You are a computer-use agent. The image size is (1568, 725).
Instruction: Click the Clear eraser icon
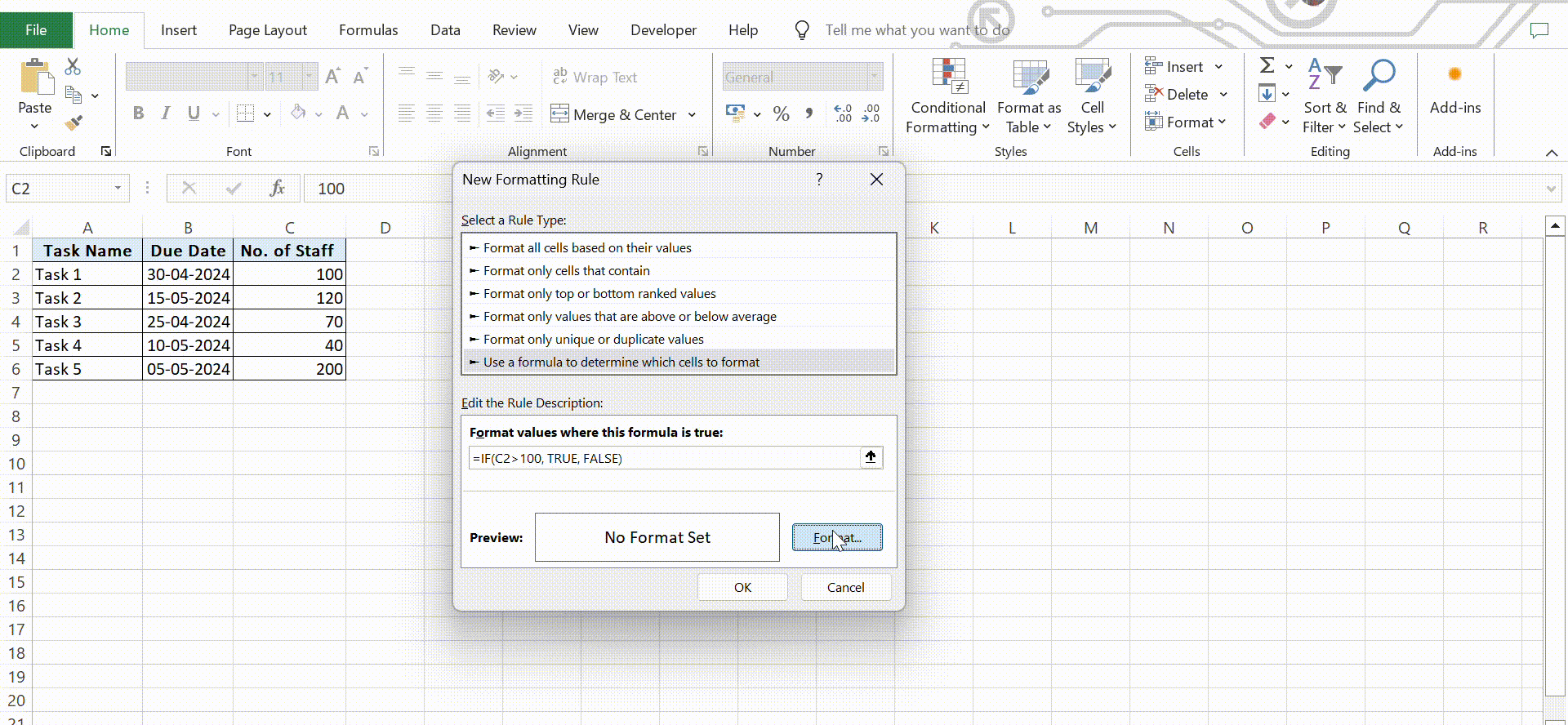coord(1267,122)
